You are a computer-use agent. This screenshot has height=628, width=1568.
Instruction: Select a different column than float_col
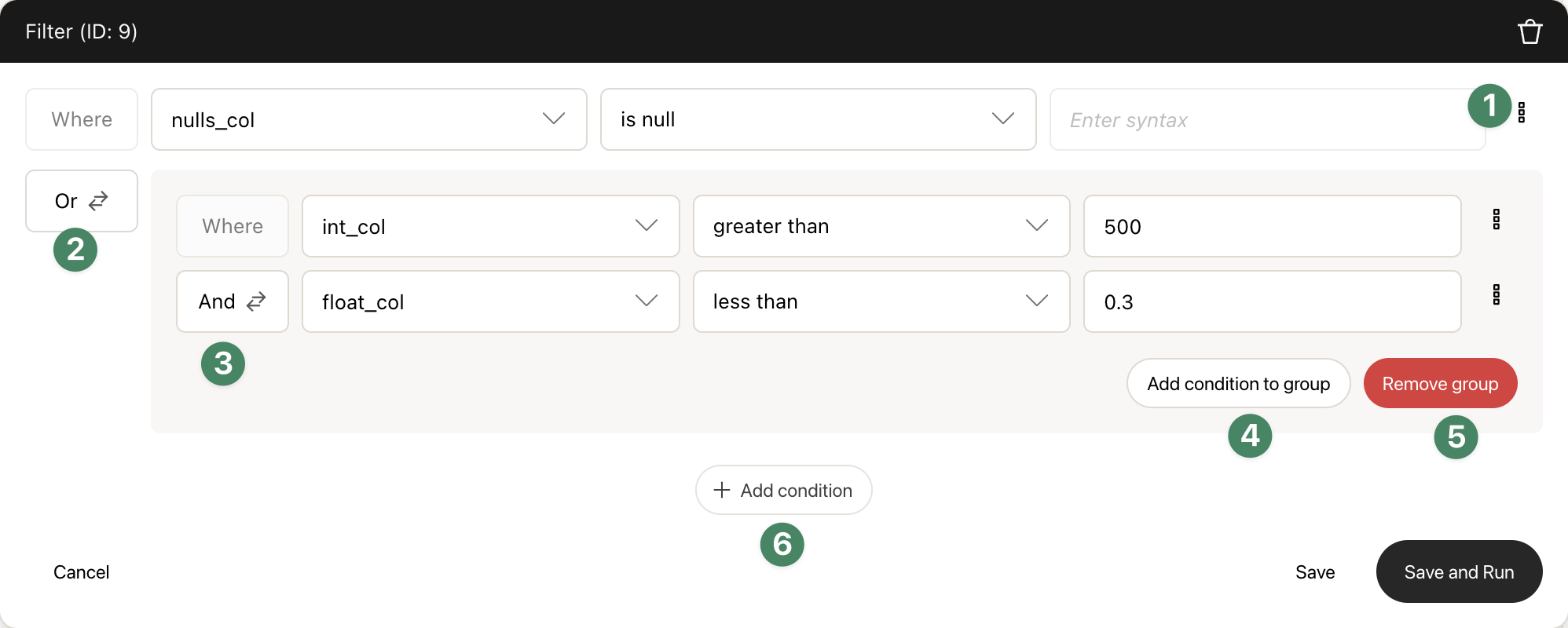tap(490, 301)
